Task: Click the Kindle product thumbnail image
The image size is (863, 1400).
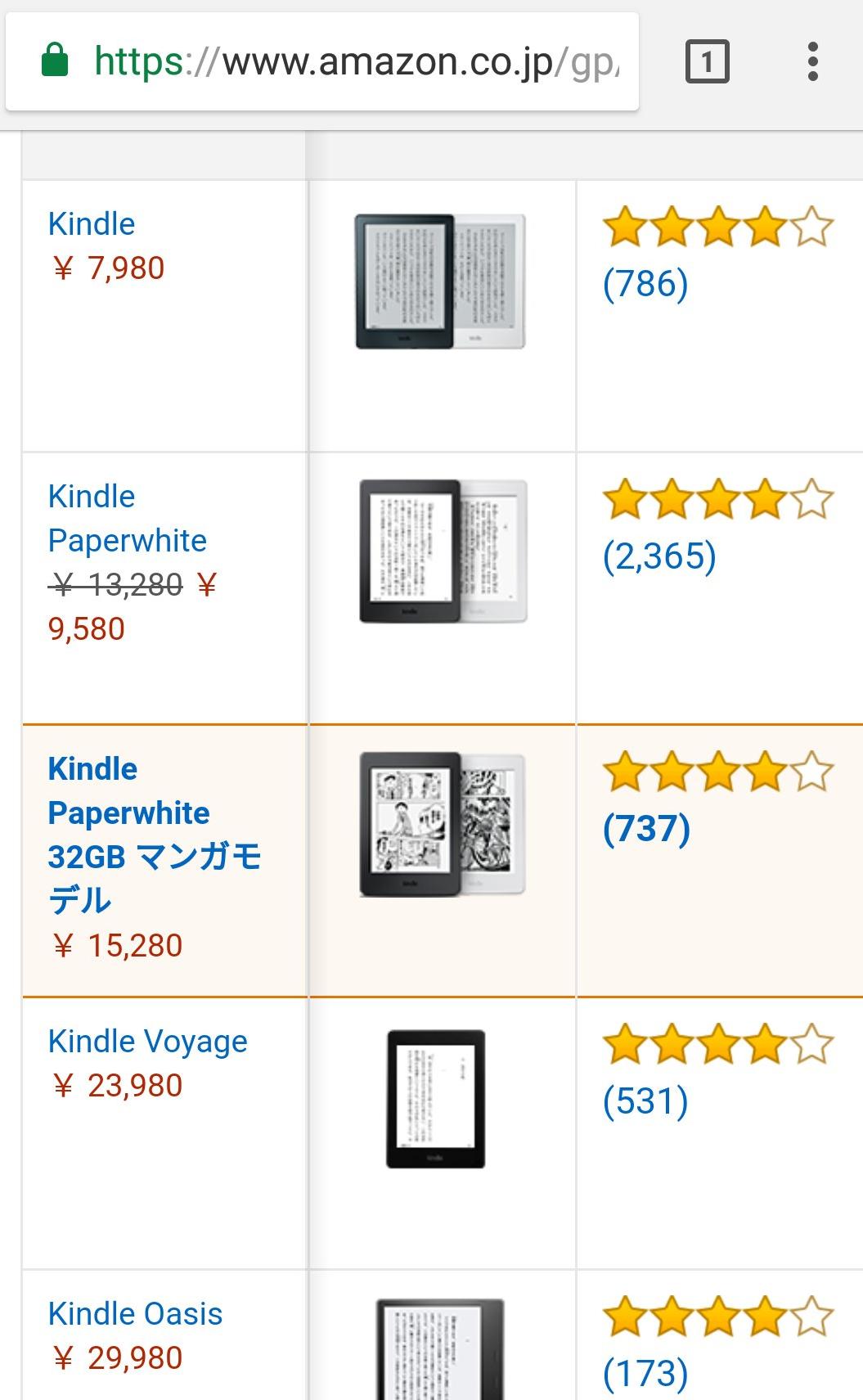Action: pos(442,282)
